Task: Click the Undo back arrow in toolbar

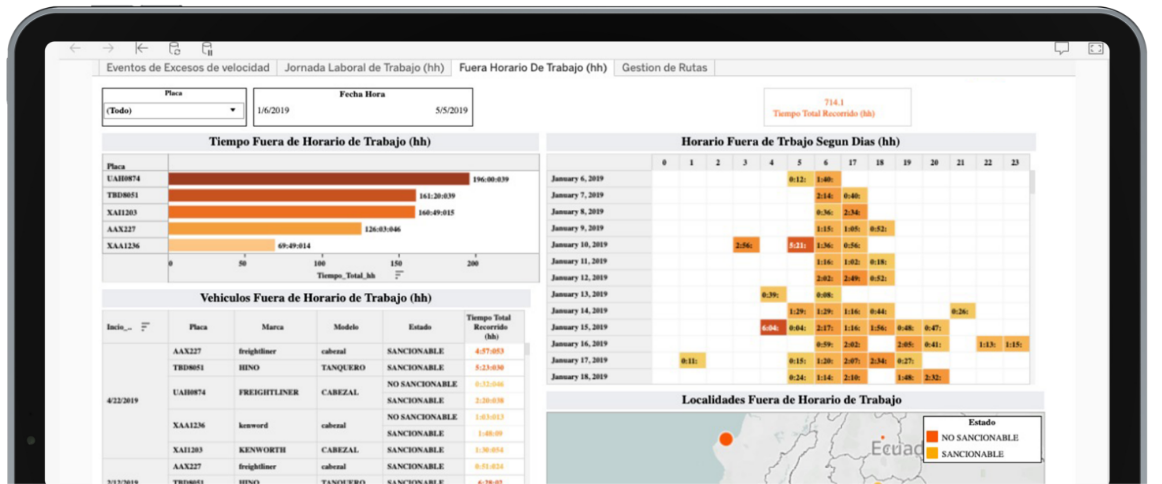Action: 76,48
